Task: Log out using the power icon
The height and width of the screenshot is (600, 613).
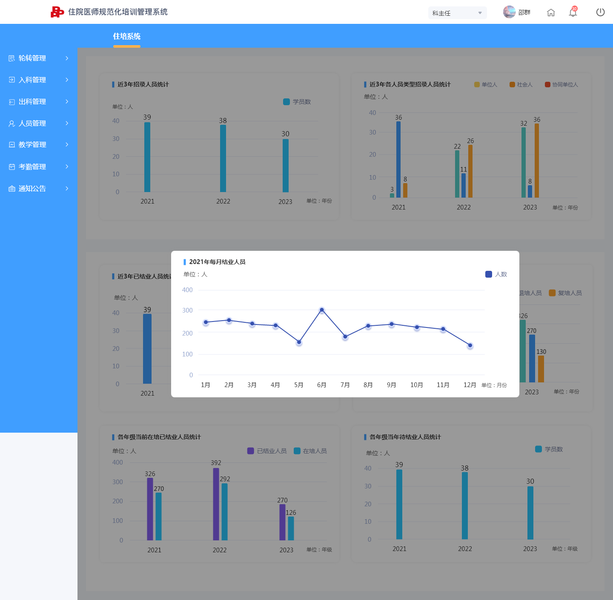Action: [x=600, y=12]
